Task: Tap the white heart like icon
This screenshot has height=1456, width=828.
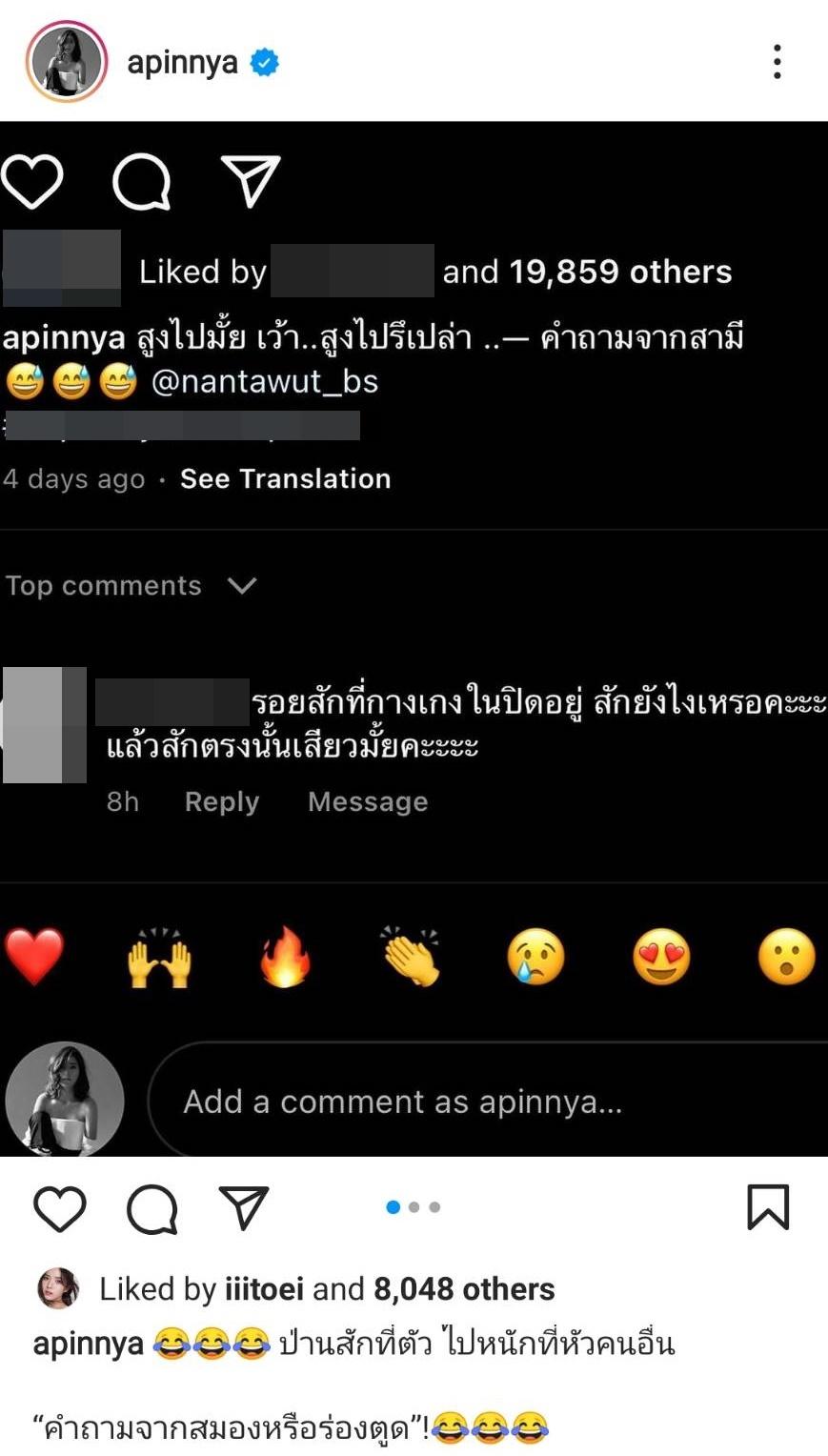Action: (x=32, y=181)
